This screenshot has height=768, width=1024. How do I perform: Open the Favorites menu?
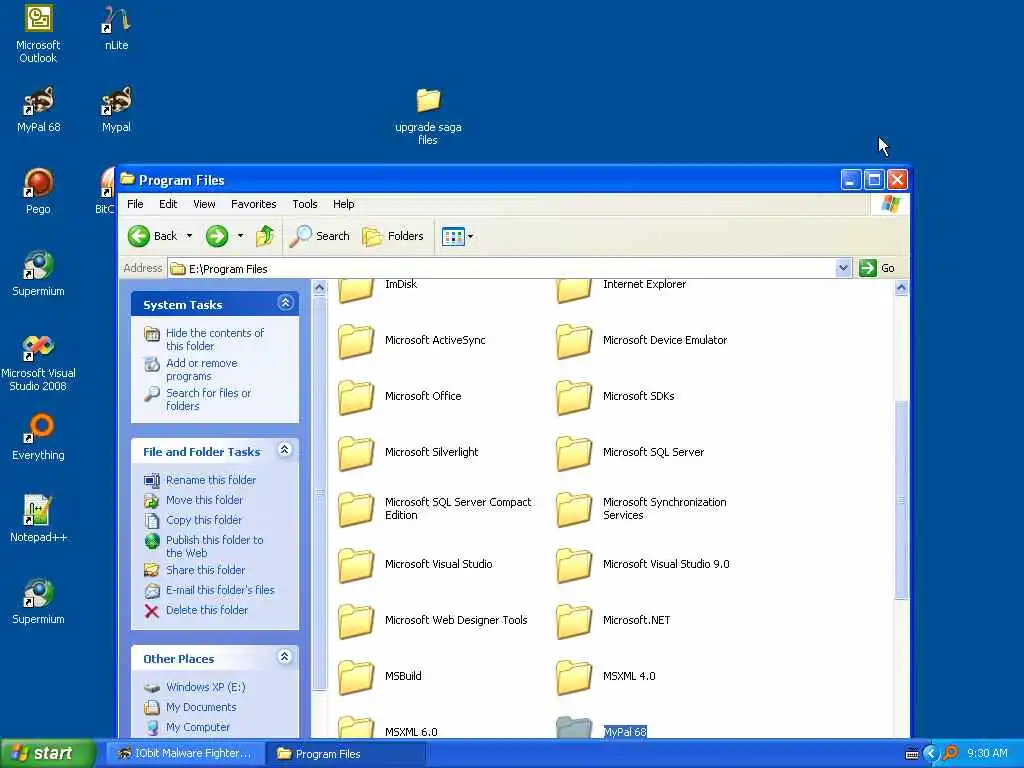point(253,204)
